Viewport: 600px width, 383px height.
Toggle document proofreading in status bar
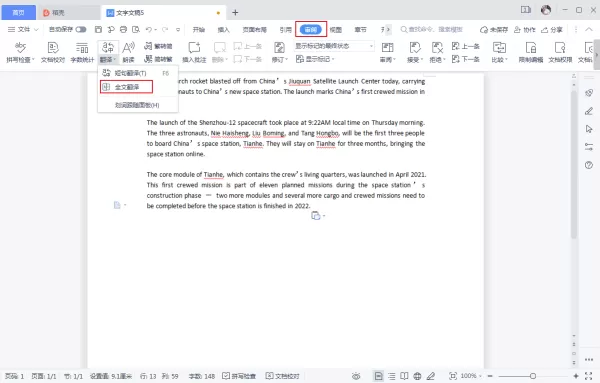[x=282, y=376]
